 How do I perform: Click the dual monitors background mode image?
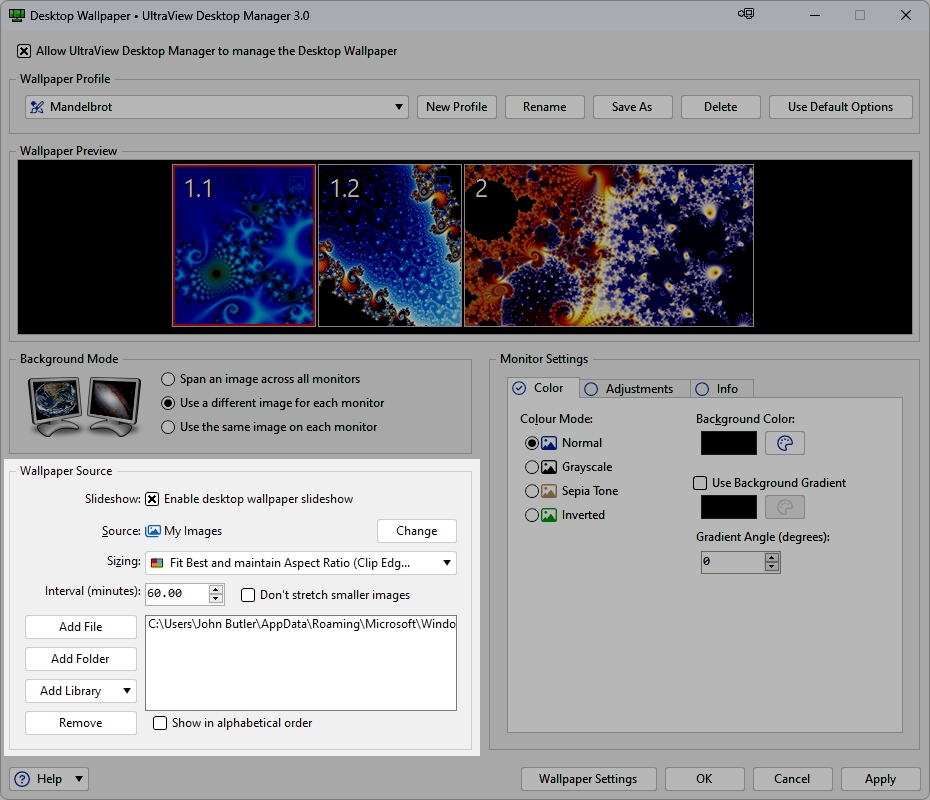pyautogui.click(x=84, y=405)
